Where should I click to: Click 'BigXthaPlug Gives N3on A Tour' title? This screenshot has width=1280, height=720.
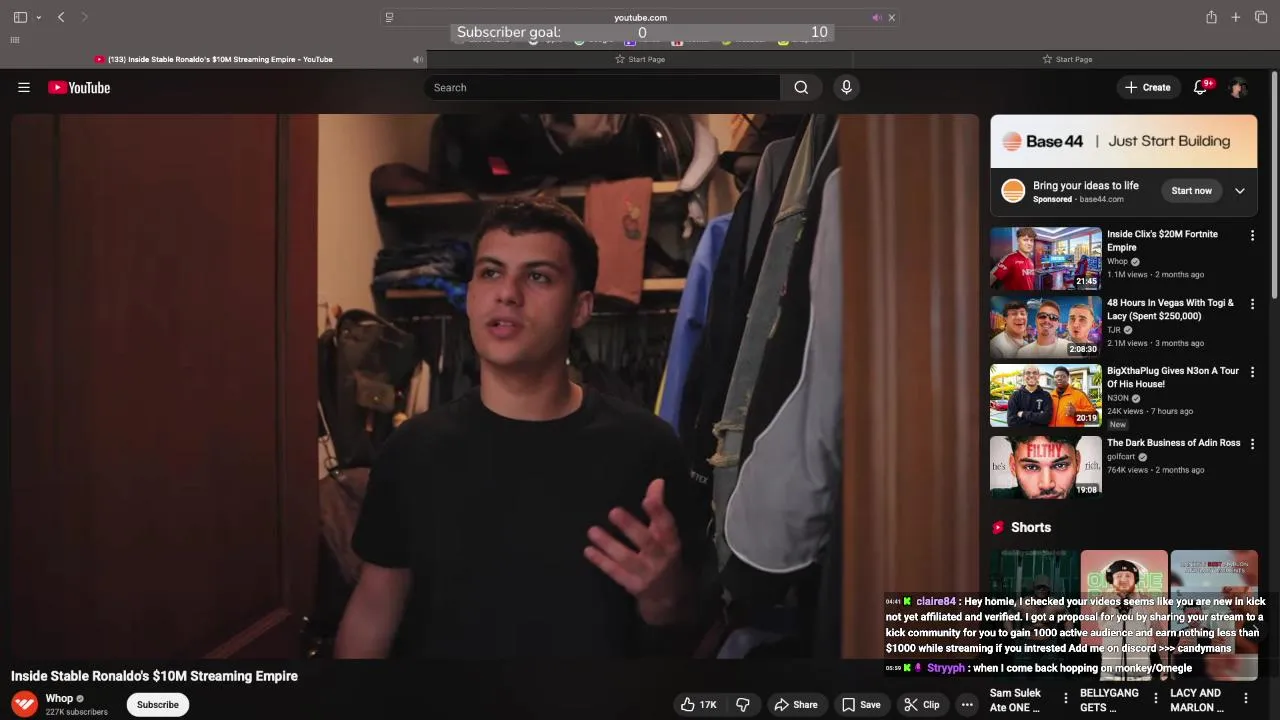tap(1173, 377)
